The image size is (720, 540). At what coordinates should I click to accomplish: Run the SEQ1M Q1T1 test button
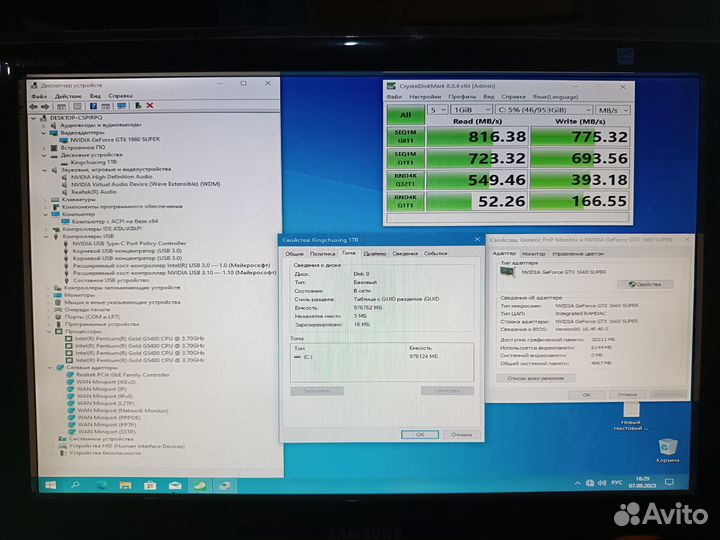[x=405, y=158]
